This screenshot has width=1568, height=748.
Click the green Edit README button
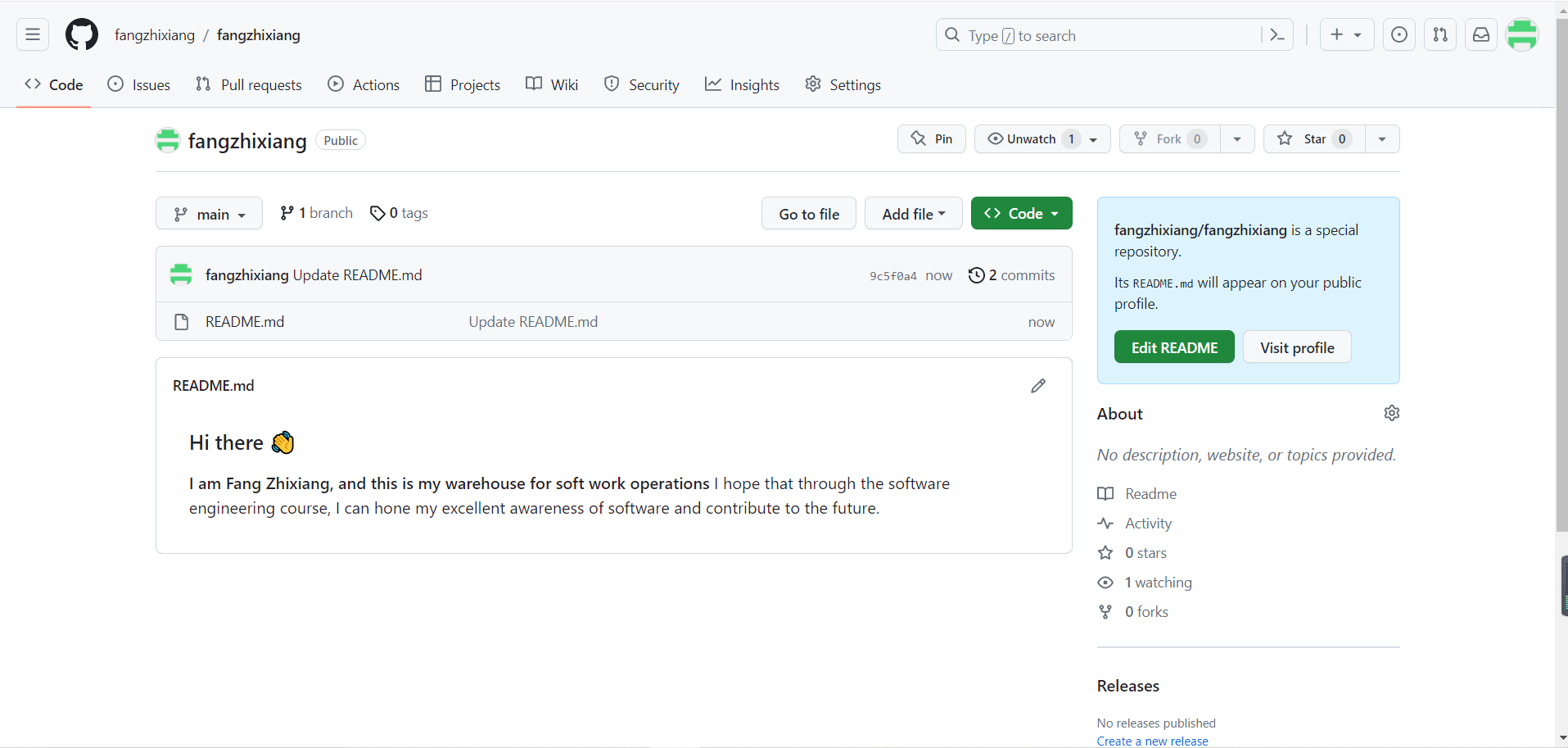point(1174,347)
